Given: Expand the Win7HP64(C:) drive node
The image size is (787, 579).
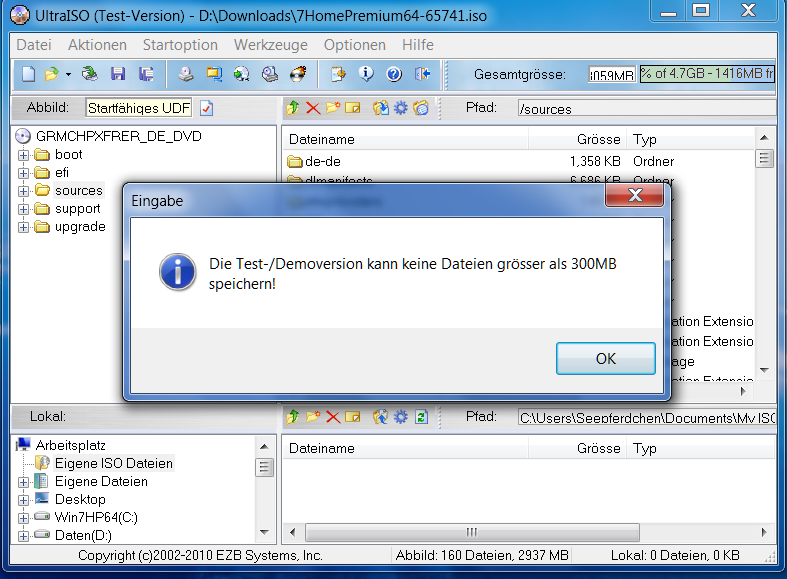Looking at the screenshot, I should (23, 518).
